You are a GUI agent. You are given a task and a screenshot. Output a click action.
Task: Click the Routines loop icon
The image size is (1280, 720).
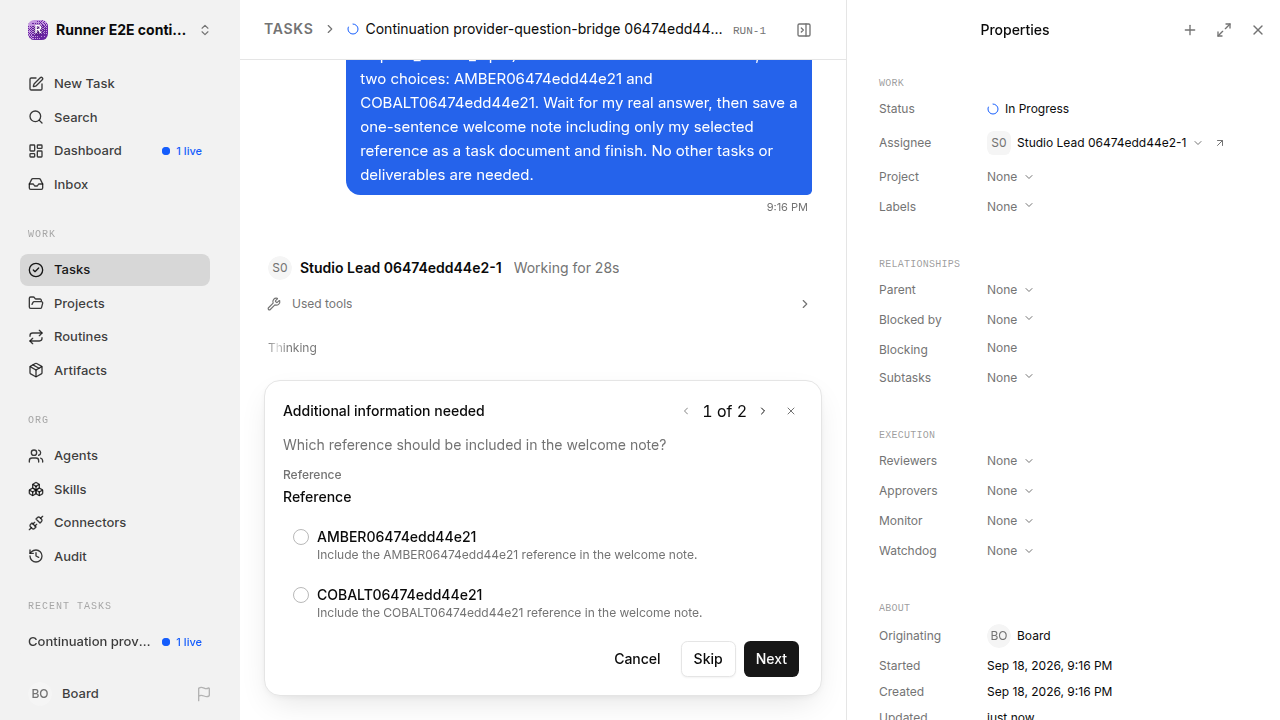[x=36, y=337]
